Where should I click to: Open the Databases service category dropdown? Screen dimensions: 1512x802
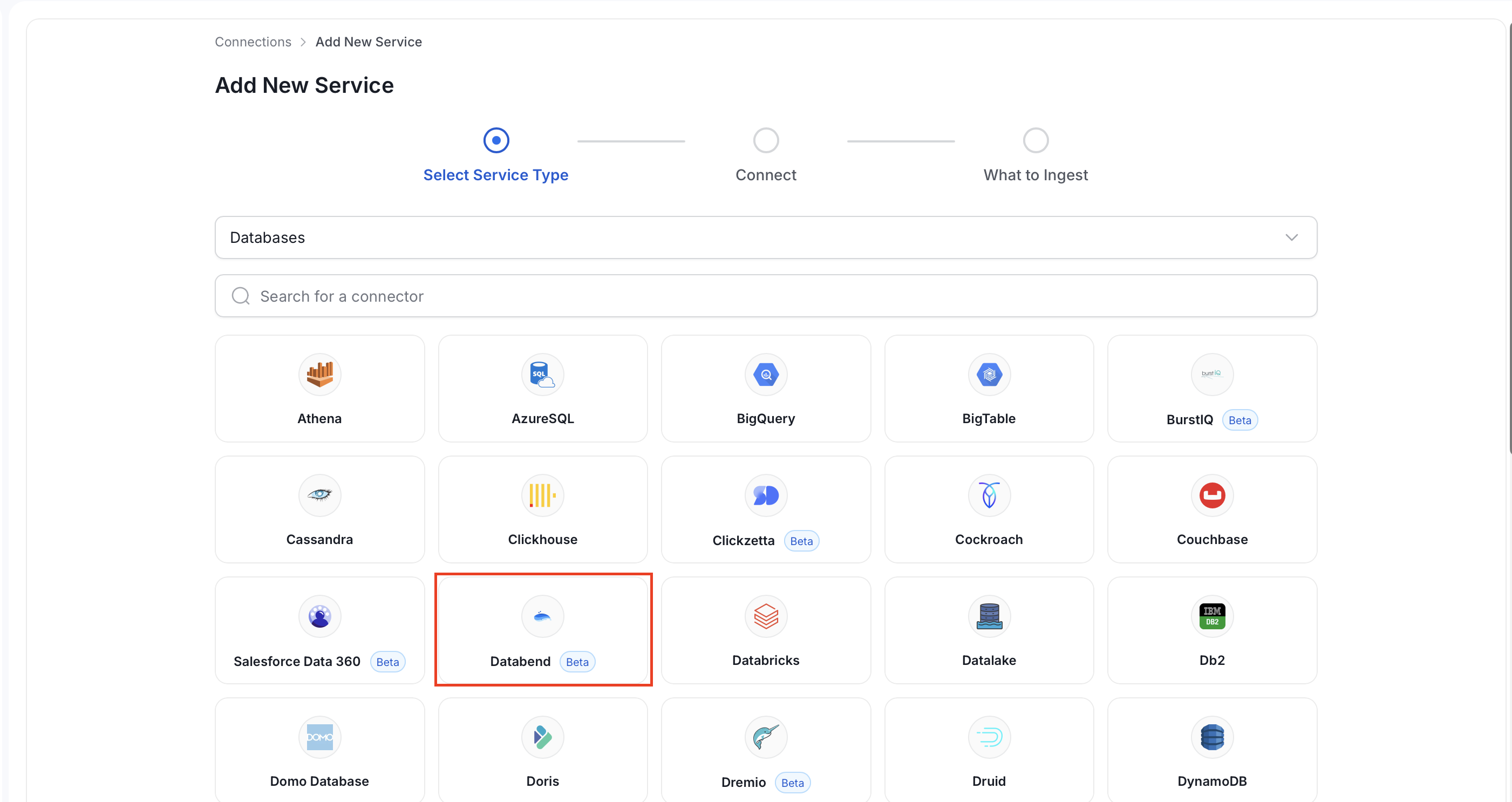(x=765, y=237)
